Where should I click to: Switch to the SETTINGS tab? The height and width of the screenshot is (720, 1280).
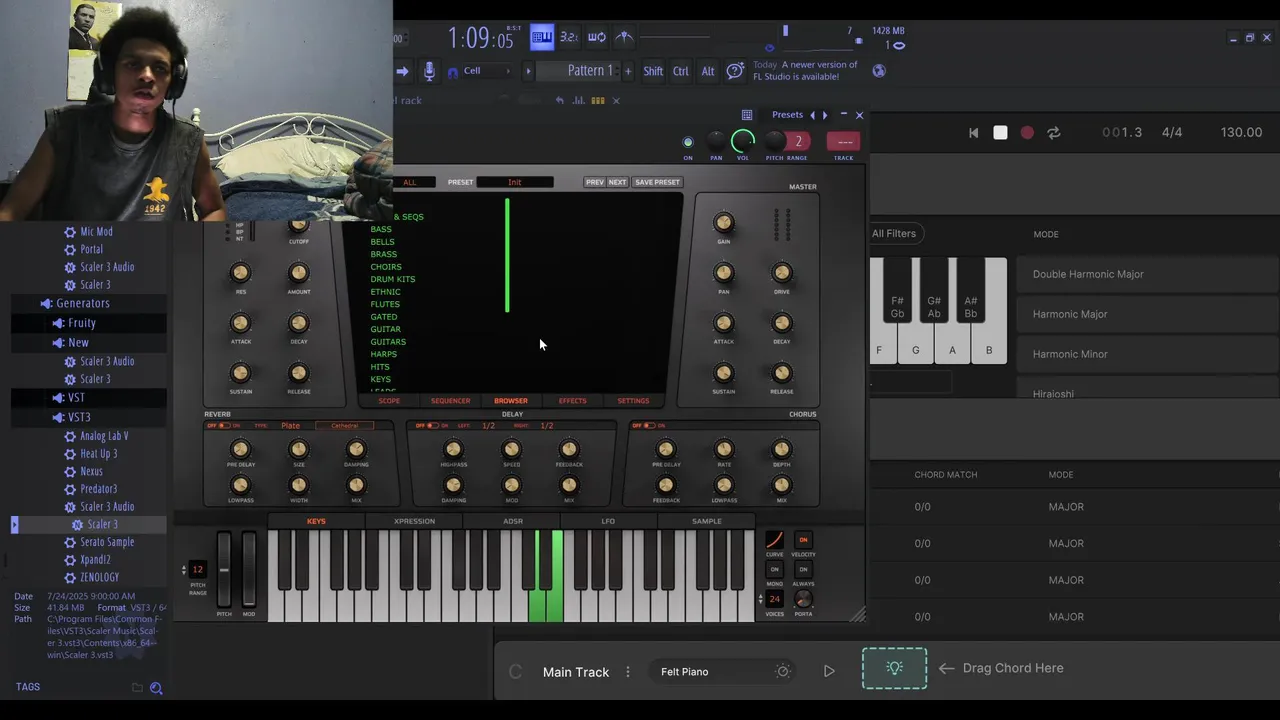pyautogui.click(x=633, y=401)
